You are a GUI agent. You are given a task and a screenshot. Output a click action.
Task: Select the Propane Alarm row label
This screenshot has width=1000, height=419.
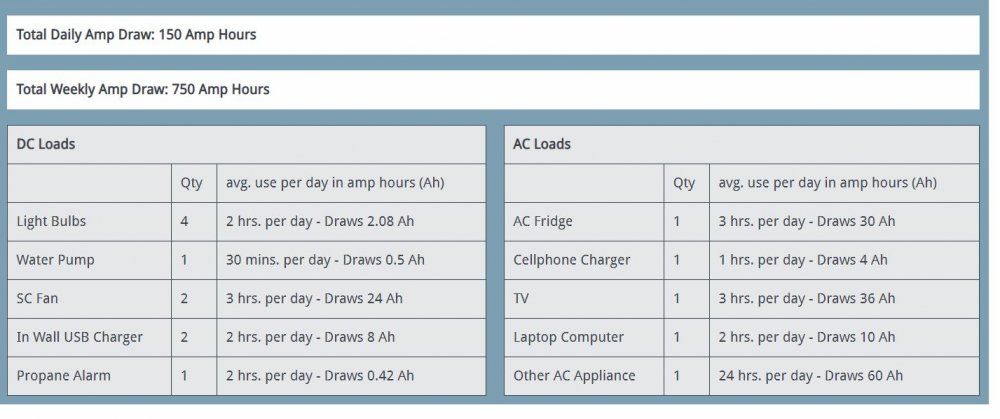point(64,376)
